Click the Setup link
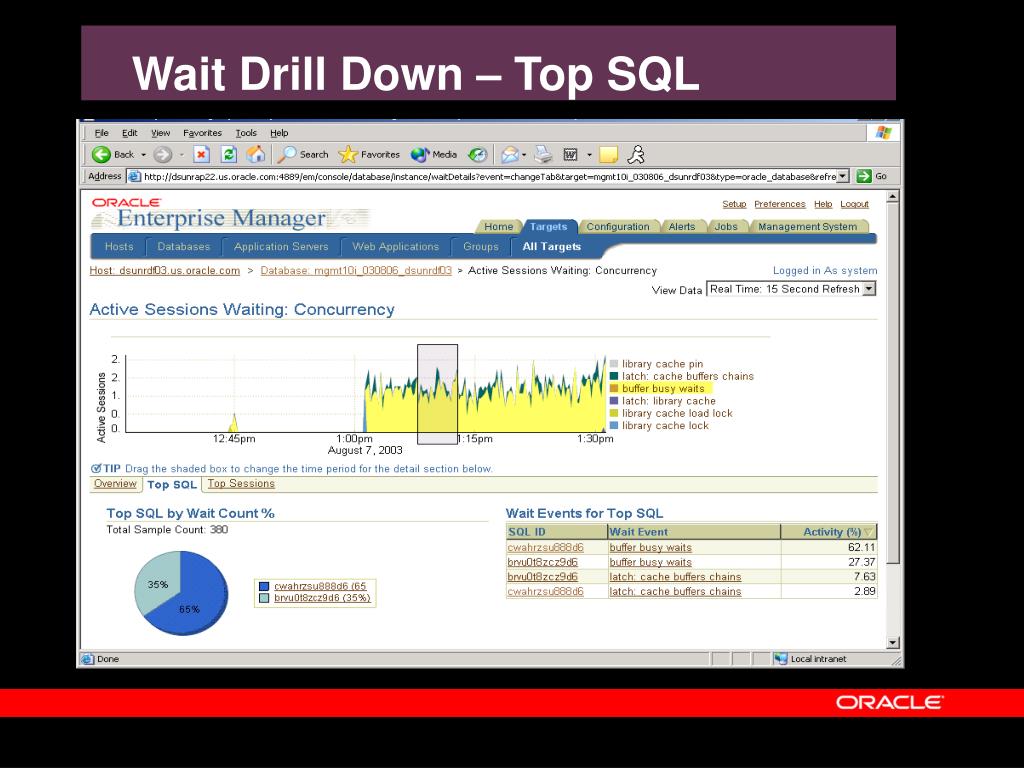This screenshot has height=768, width=1024. (x=734, y=204)
